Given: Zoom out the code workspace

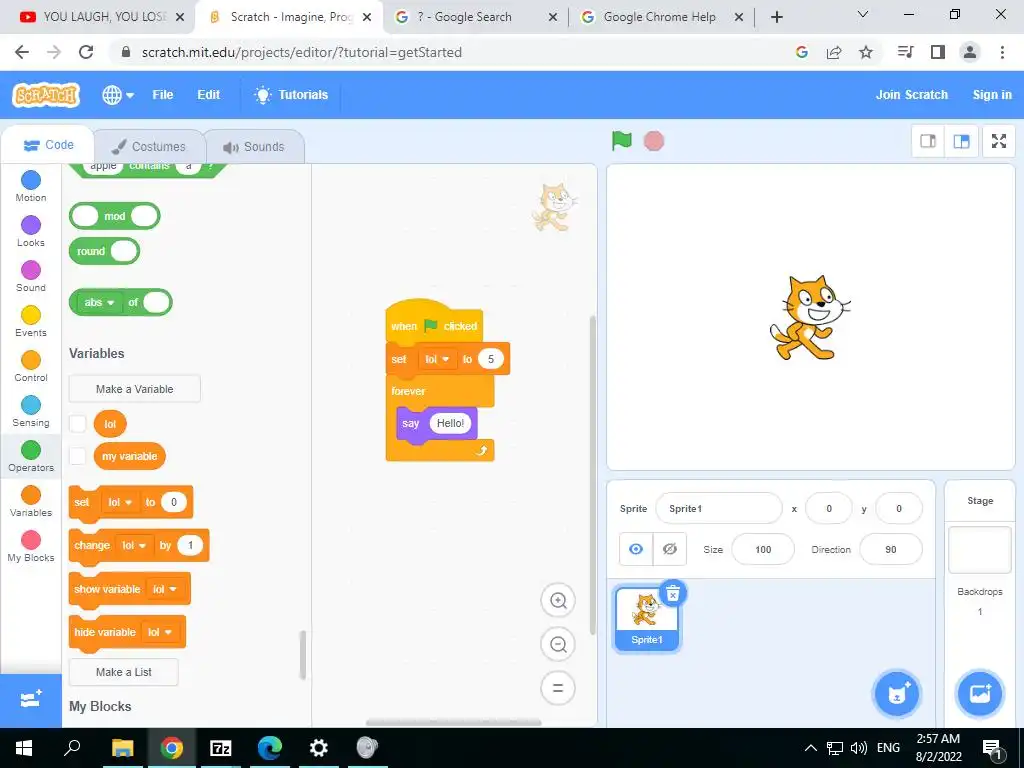Looking at the screenshot, I should pyautogui.click(x=558, y=644).
